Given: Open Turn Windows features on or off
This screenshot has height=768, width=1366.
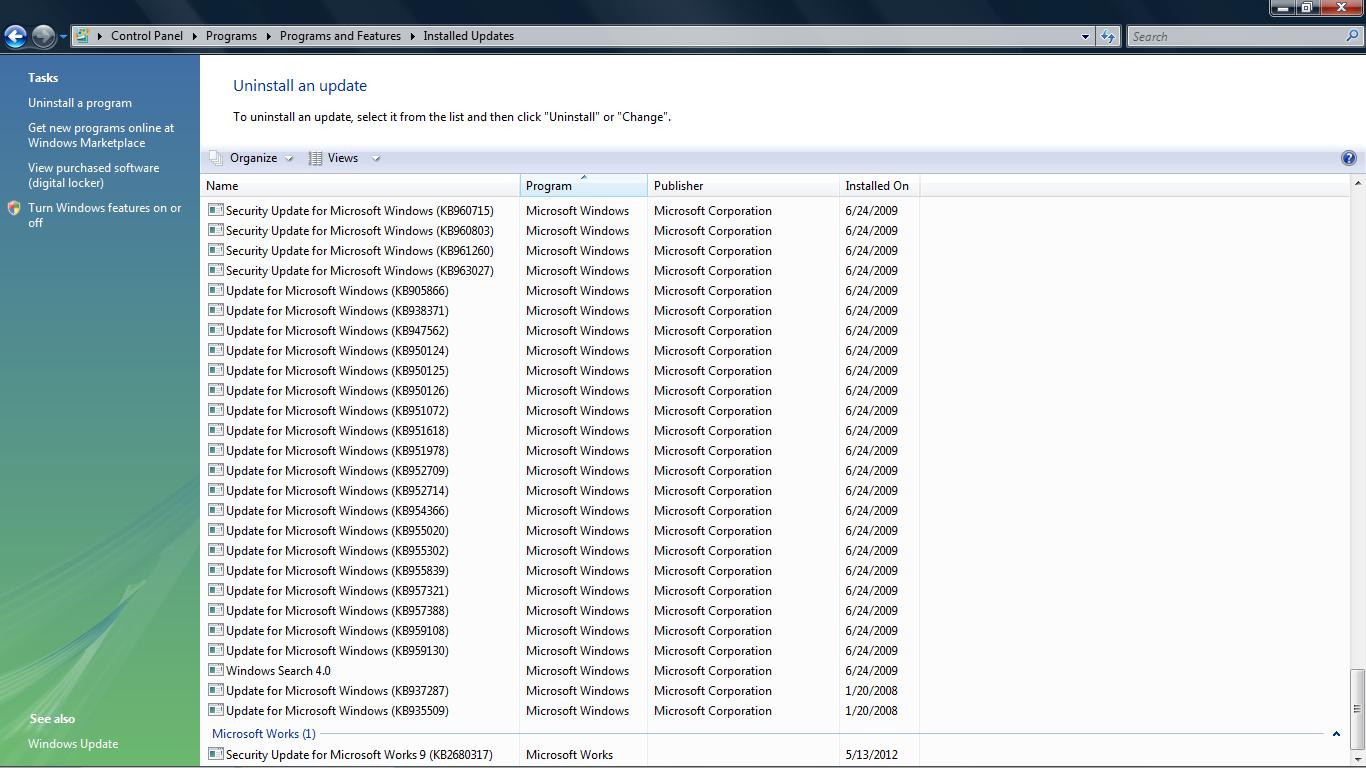Looking at the screenshot, I should click(104, 215).
